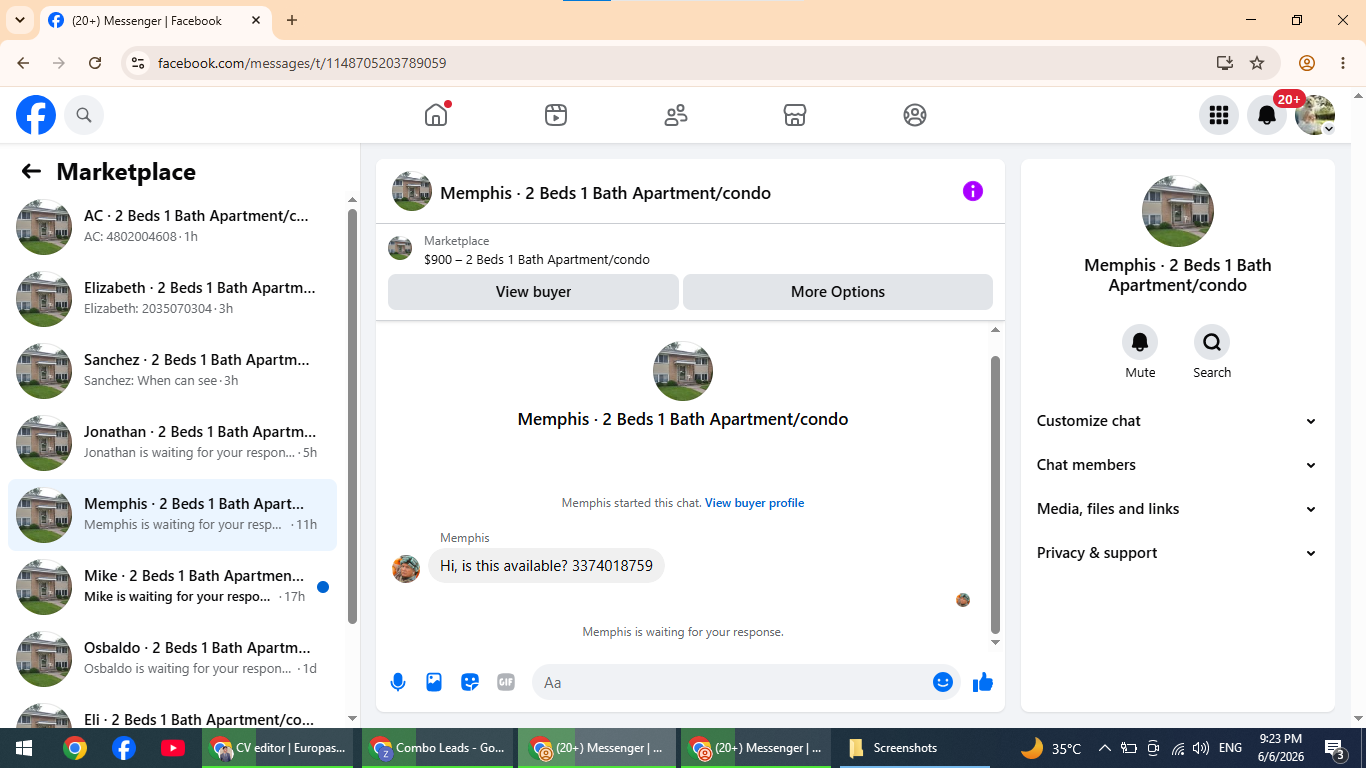Send a thumbs-up like
Viewport: 1366px width, 768px height.
[983, 682]
